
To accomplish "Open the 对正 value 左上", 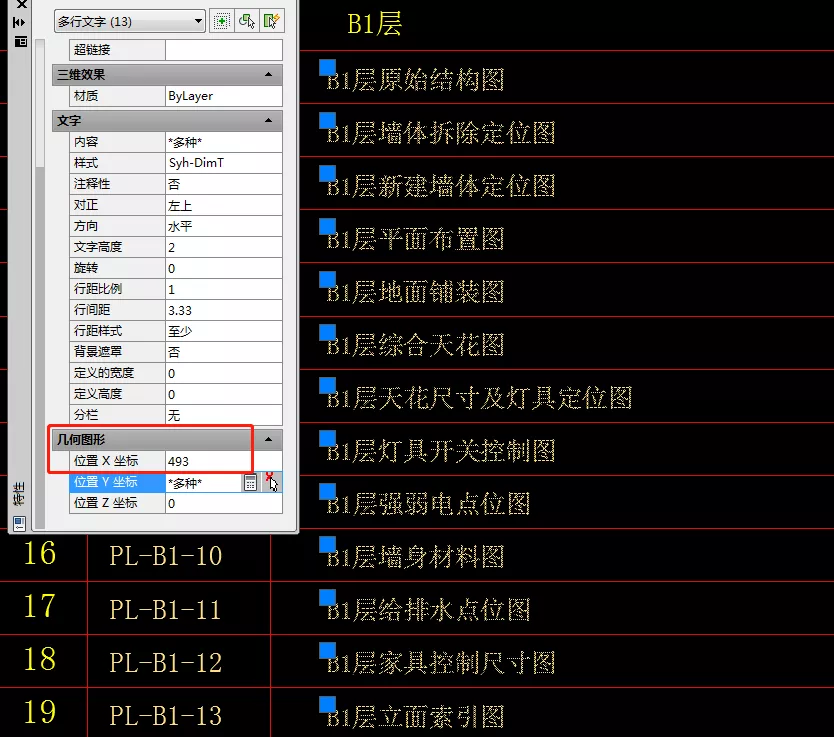I will tap(224, 205).
